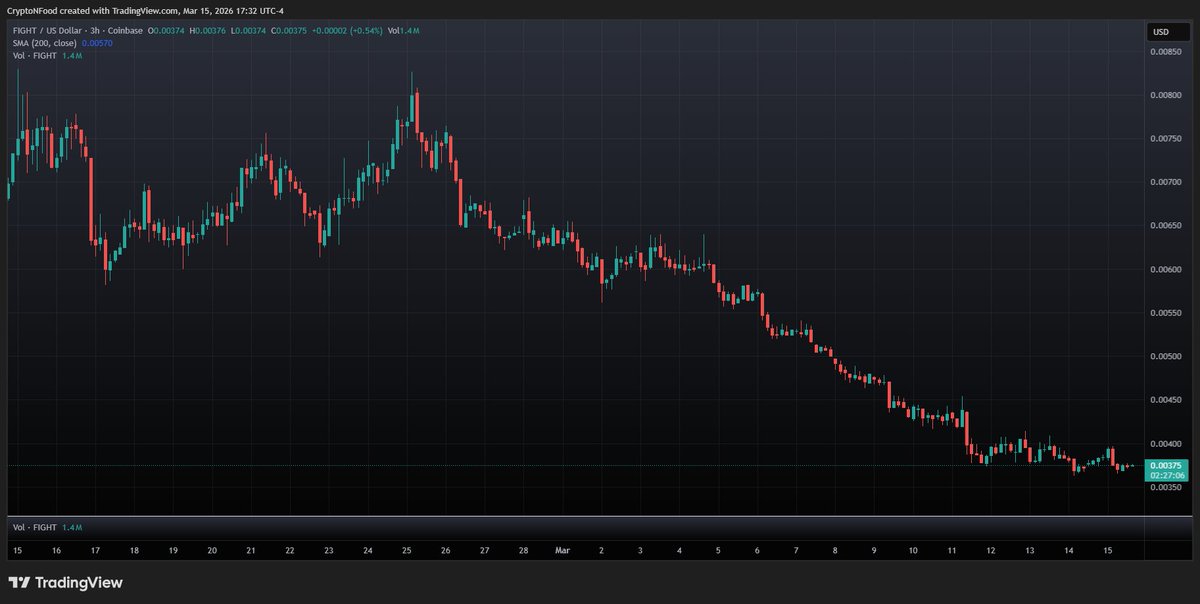Click the 0.00450 price axis label
This screenshot has height=604, width=1200.
click(x=1166, y=399)
